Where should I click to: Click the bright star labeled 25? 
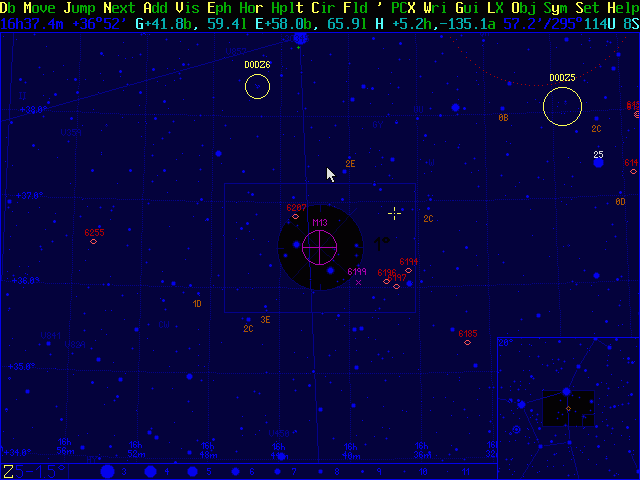[x=598, y=162]
